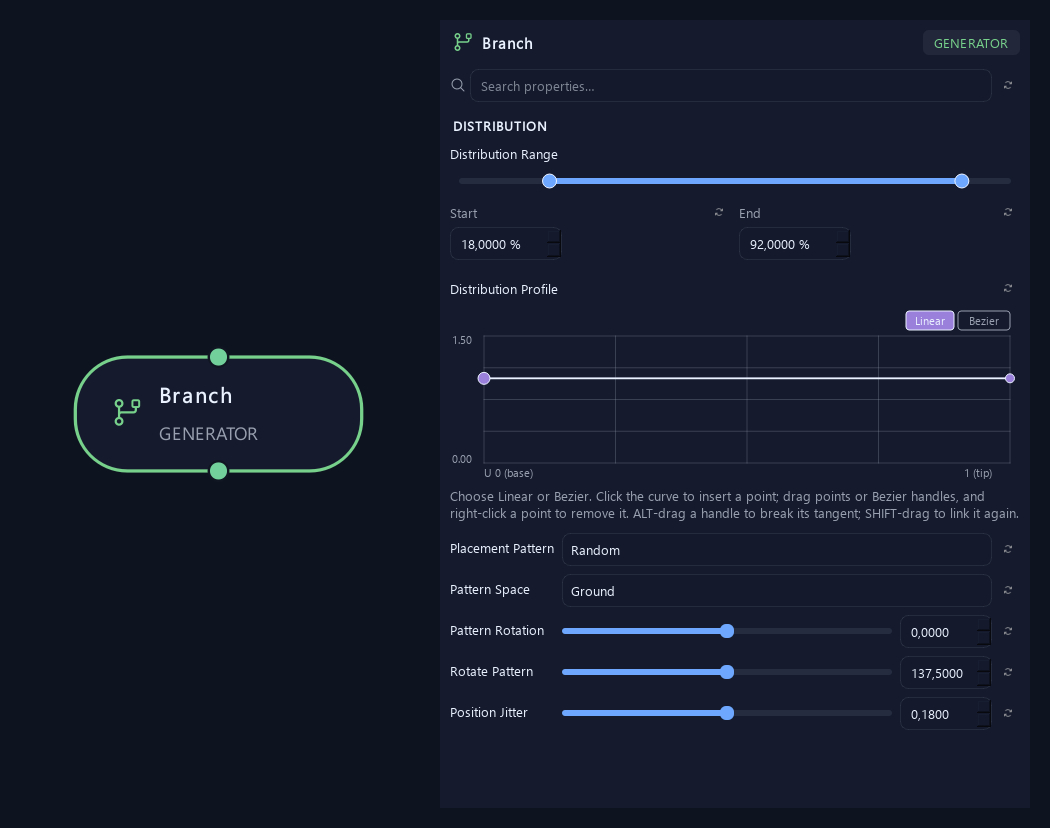Viewport: 1050px width, 828px height.
Task: Click the DISTRIBUTION section heading
Action: pyautogui.click(x=500, y=126)
